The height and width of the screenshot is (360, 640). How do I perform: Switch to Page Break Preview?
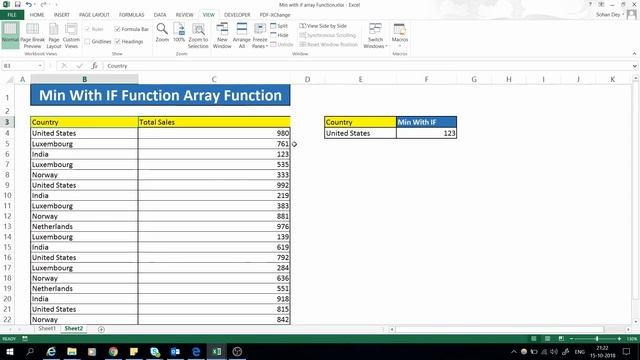click(x=32, y=35)
